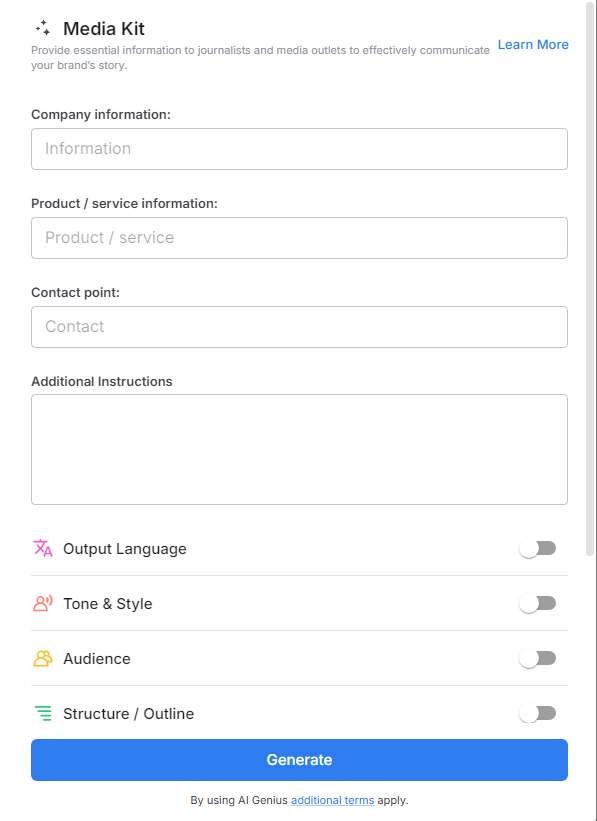
Task: Click the Output Language translation icon
Action: 42,548
